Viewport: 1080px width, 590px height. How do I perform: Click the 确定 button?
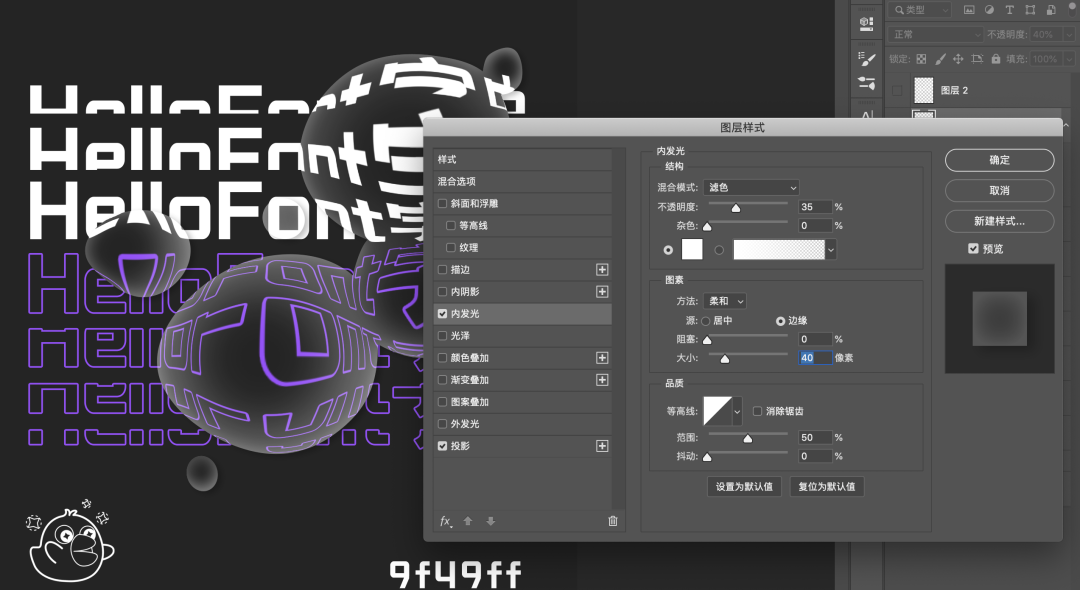[x=999, y=160]
